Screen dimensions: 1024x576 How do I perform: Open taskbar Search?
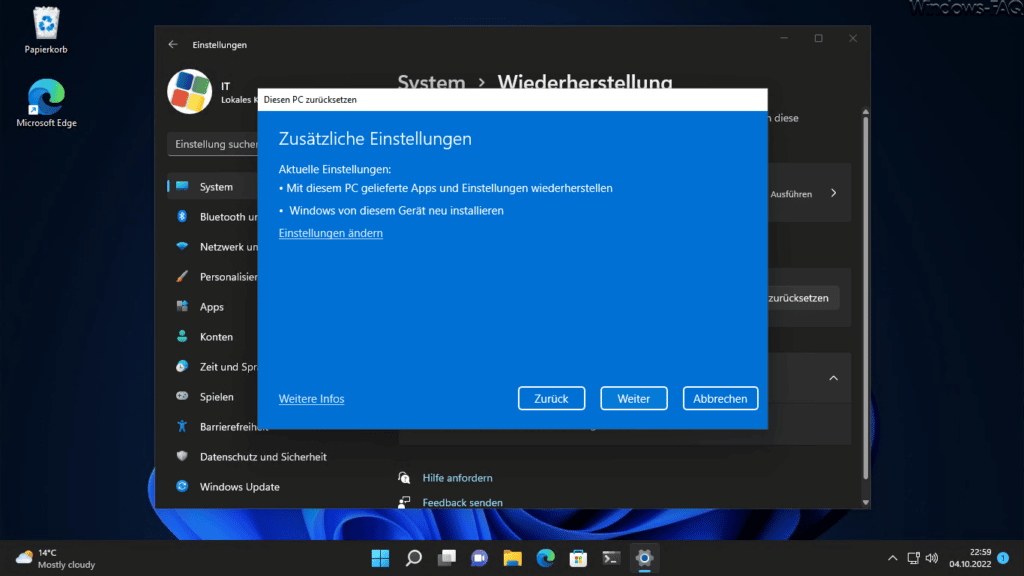tap(413, 558)
